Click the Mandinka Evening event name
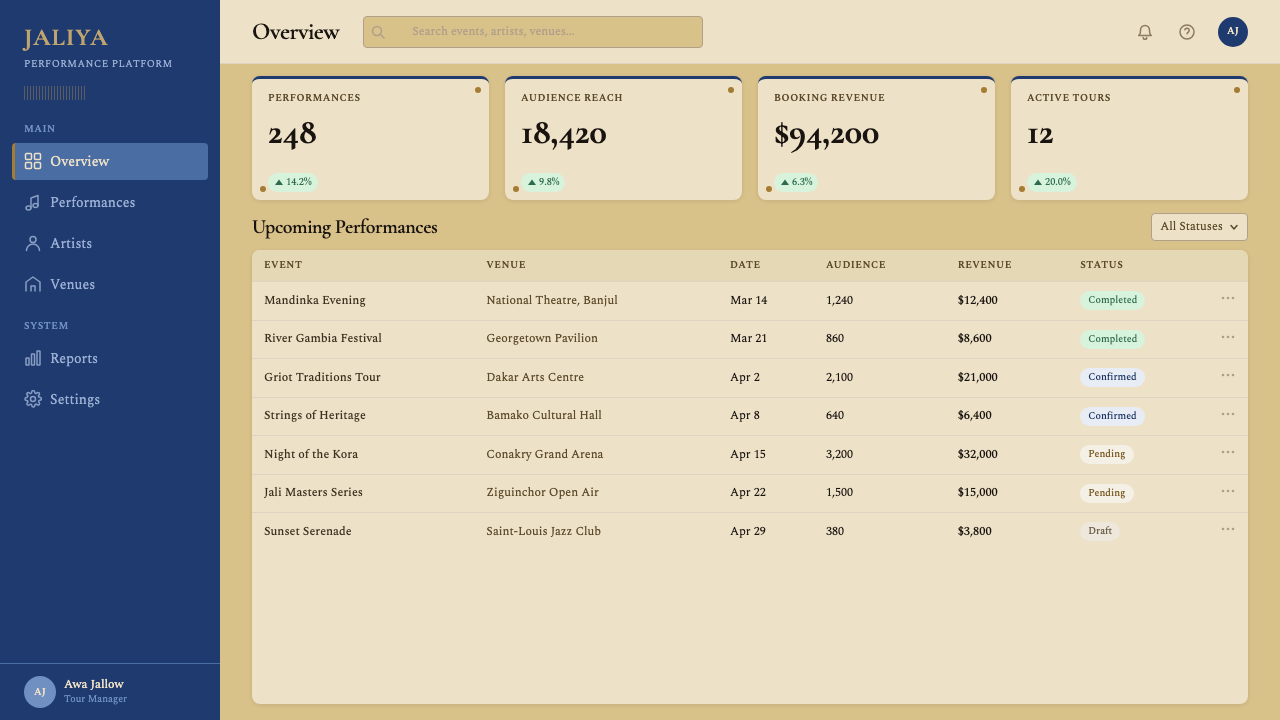The height and width of the screenshot is (720, 1280). pyautogui.click(x=315, y=300)
